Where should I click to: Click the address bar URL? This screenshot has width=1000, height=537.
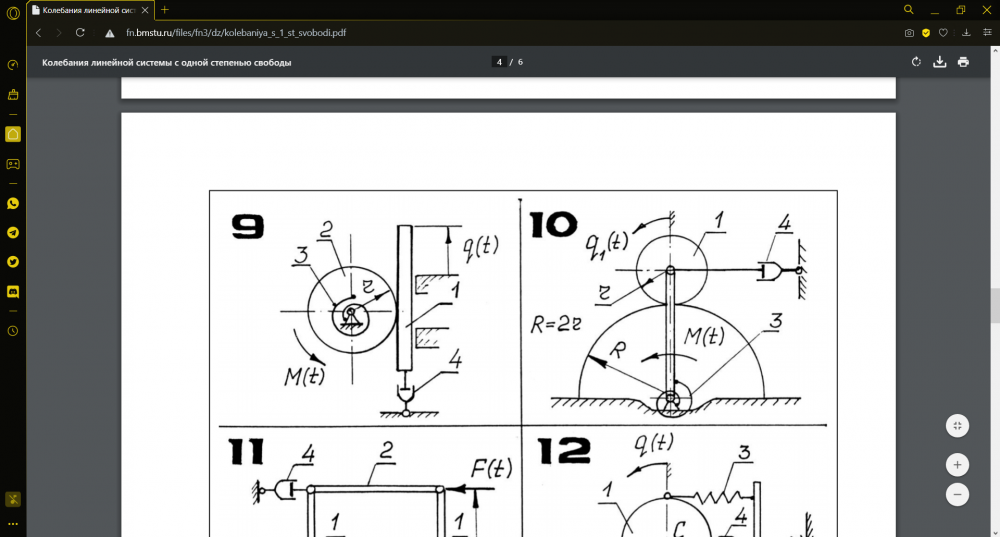click(x=236, y=33)
